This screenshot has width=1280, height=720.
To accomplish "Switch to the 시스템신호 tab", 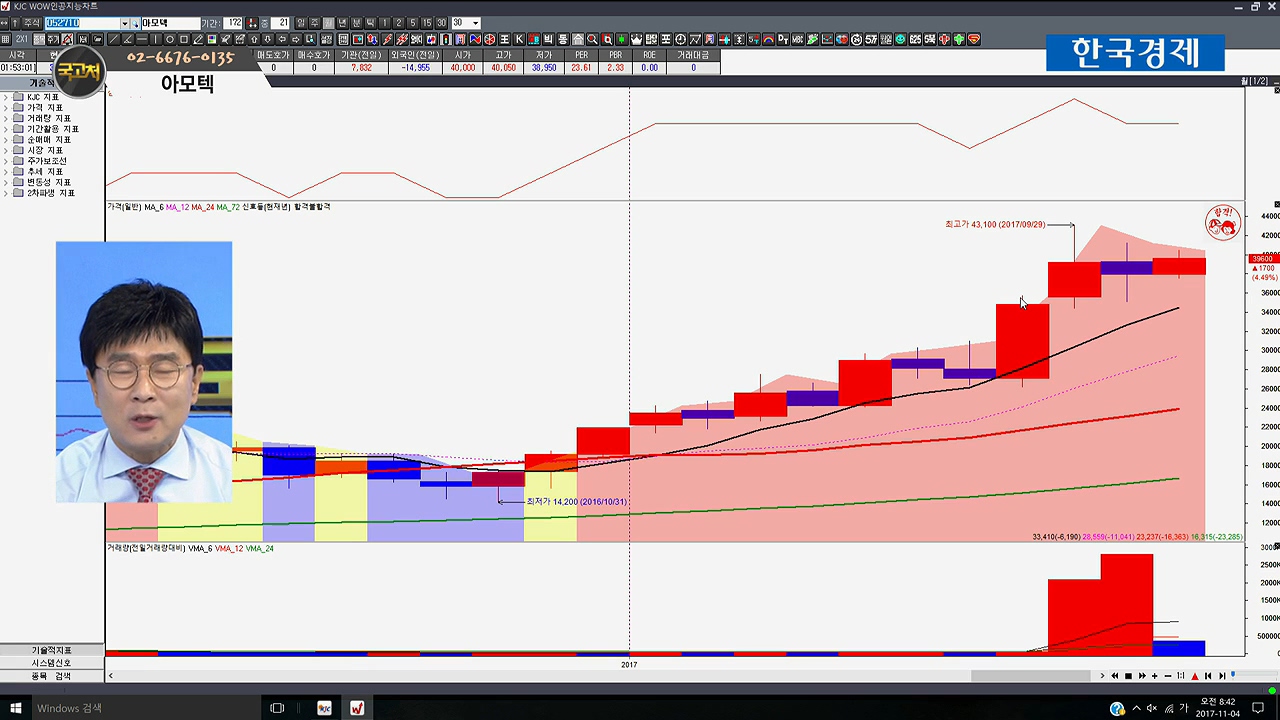I will coord(51,663).
